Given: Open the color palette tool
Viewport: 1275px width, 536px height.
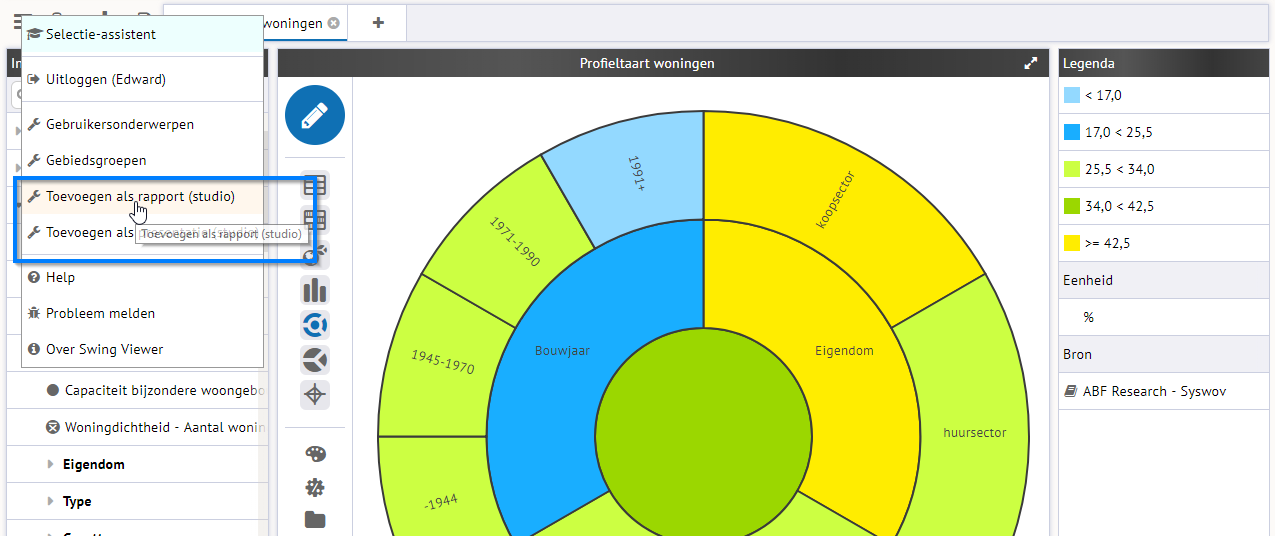Looking at the screenshot, I should click(x=315, y=454).
